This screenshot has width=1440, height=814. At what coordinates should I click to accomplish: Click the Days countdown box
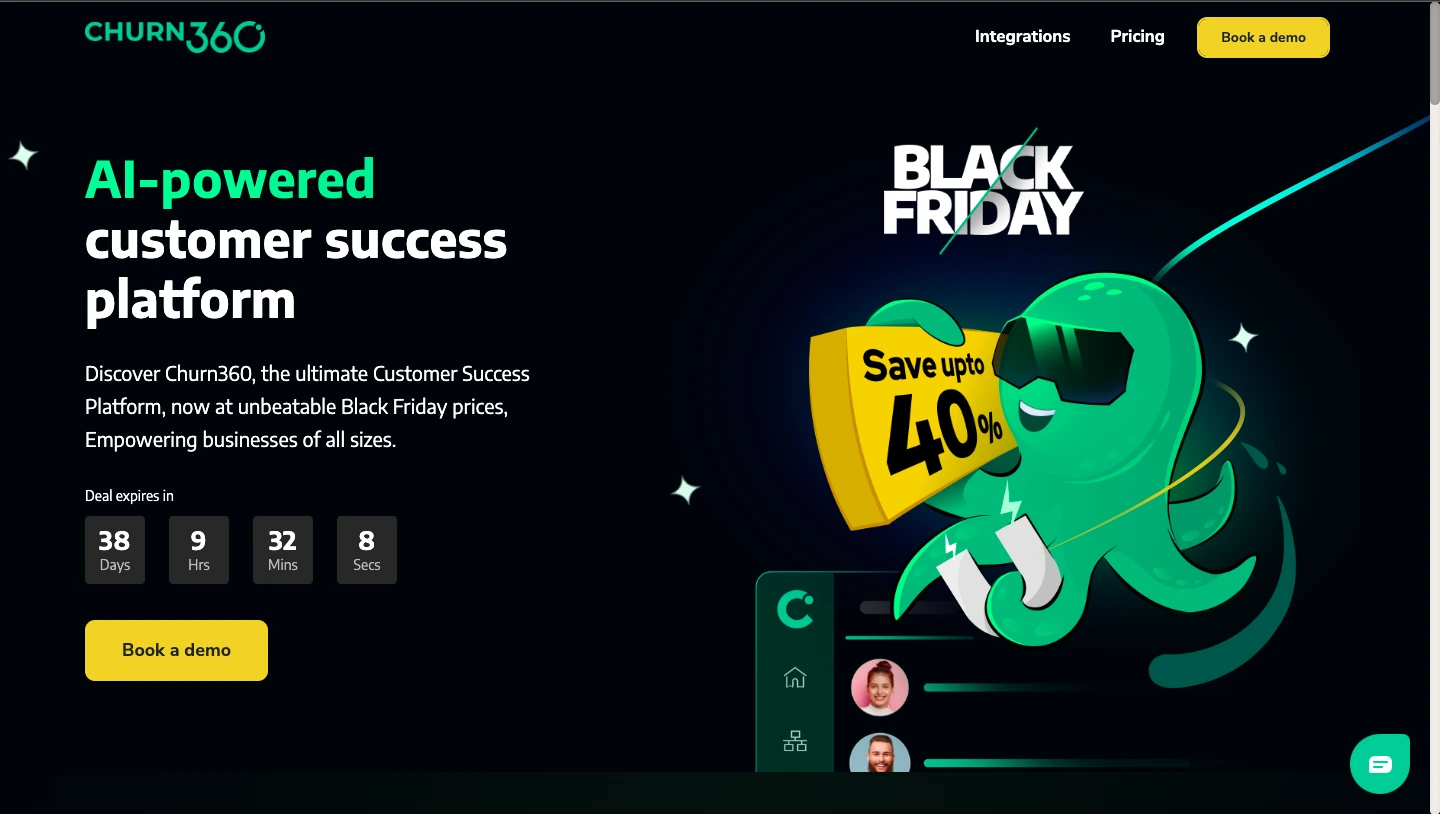[x=115, y=550]
